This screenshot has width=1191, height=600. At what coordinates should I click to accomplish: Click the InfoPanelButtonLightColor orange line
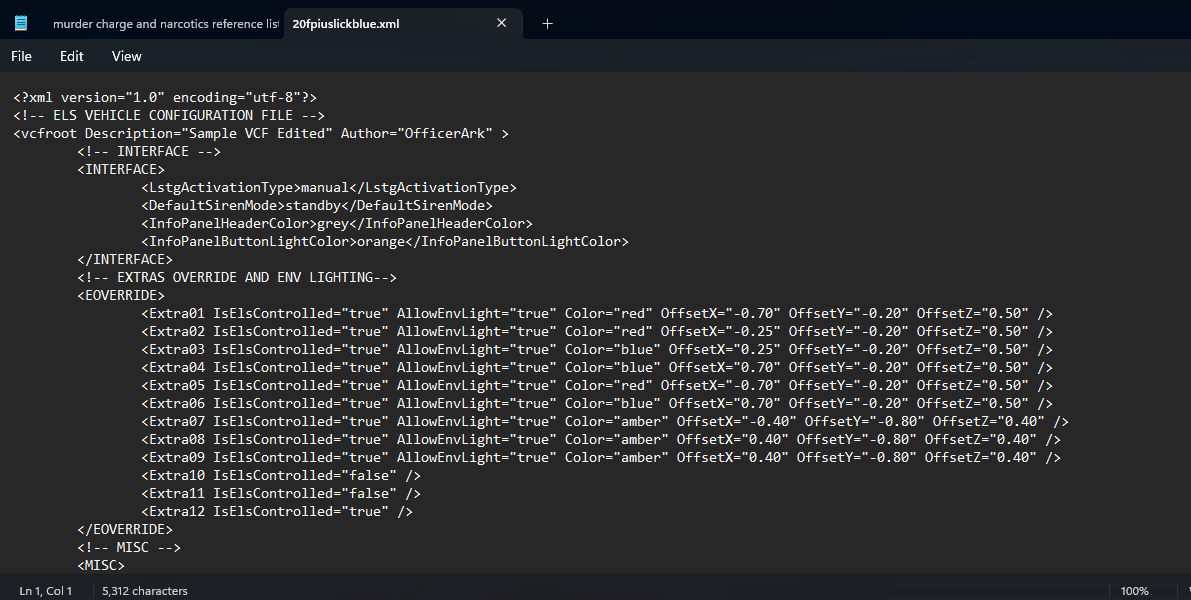point(385,241)
